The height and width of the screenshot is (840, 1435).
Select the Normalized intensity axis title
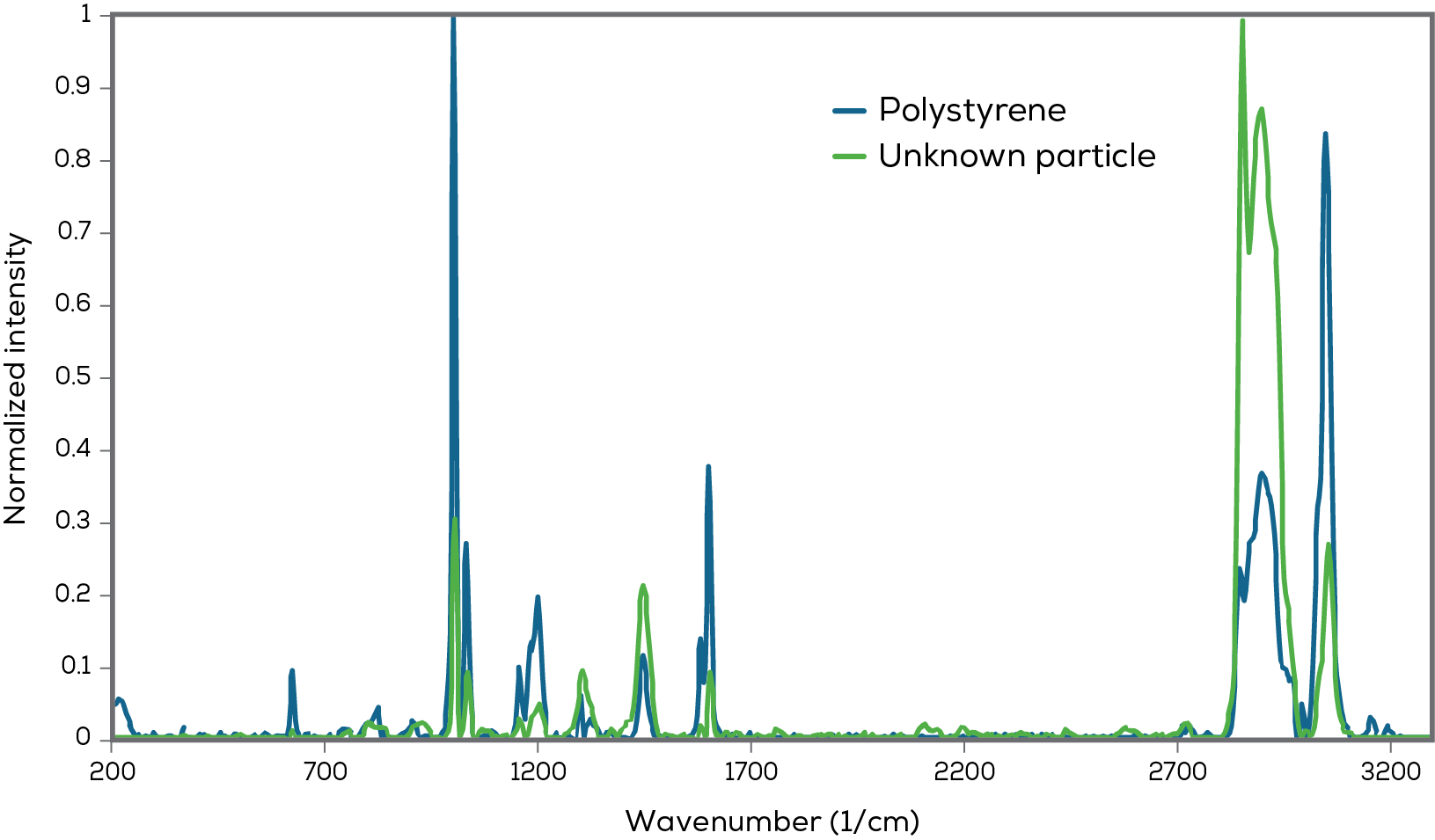15,378
